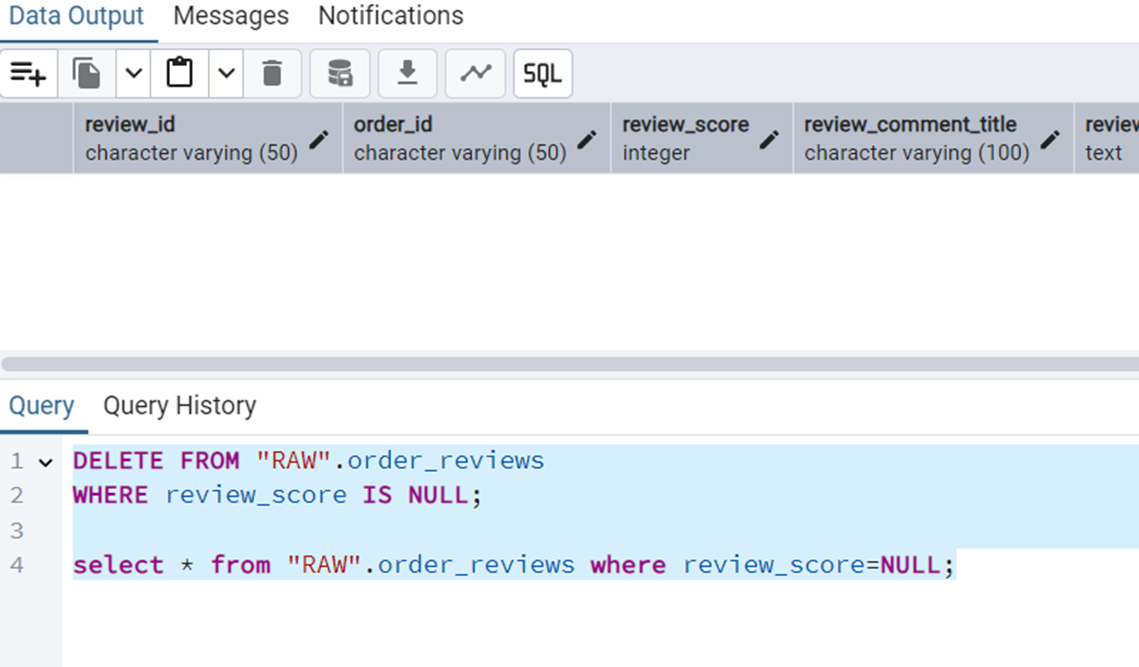Click the Delete row trash icon

(272, 74)
